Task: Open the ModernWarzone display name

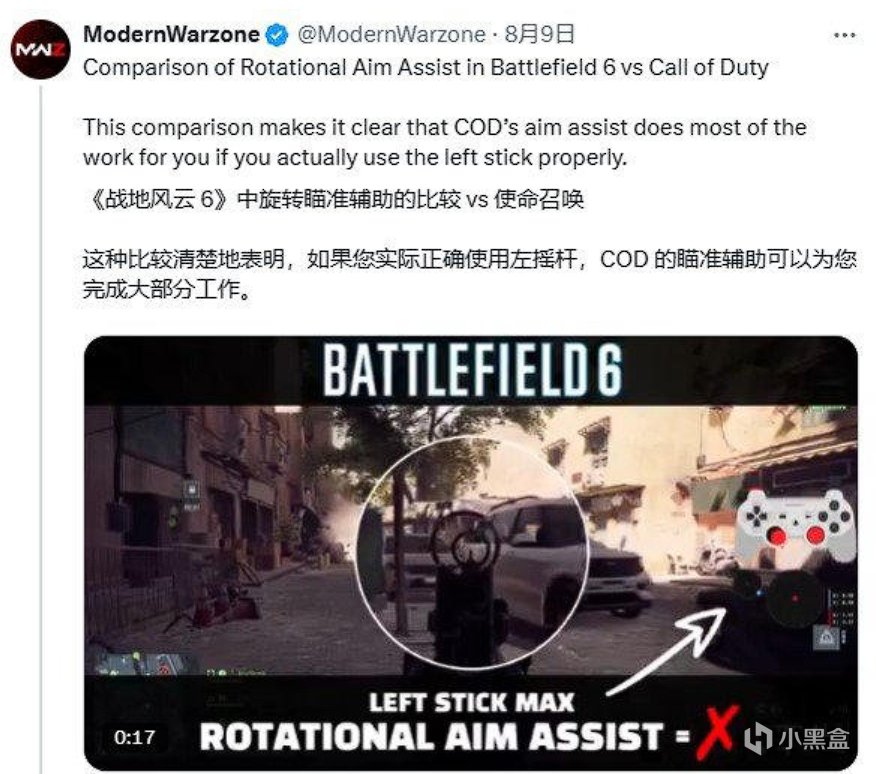Action: 171,35
